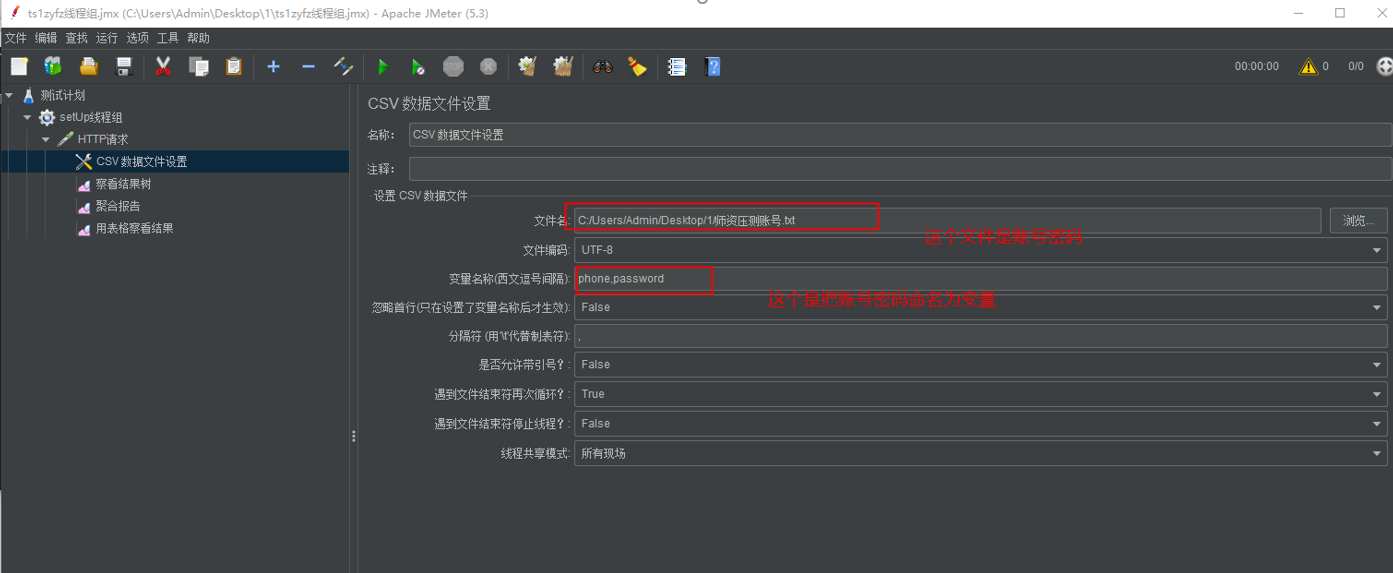Collapse all tree nodes with minus icon

point(308,66)
